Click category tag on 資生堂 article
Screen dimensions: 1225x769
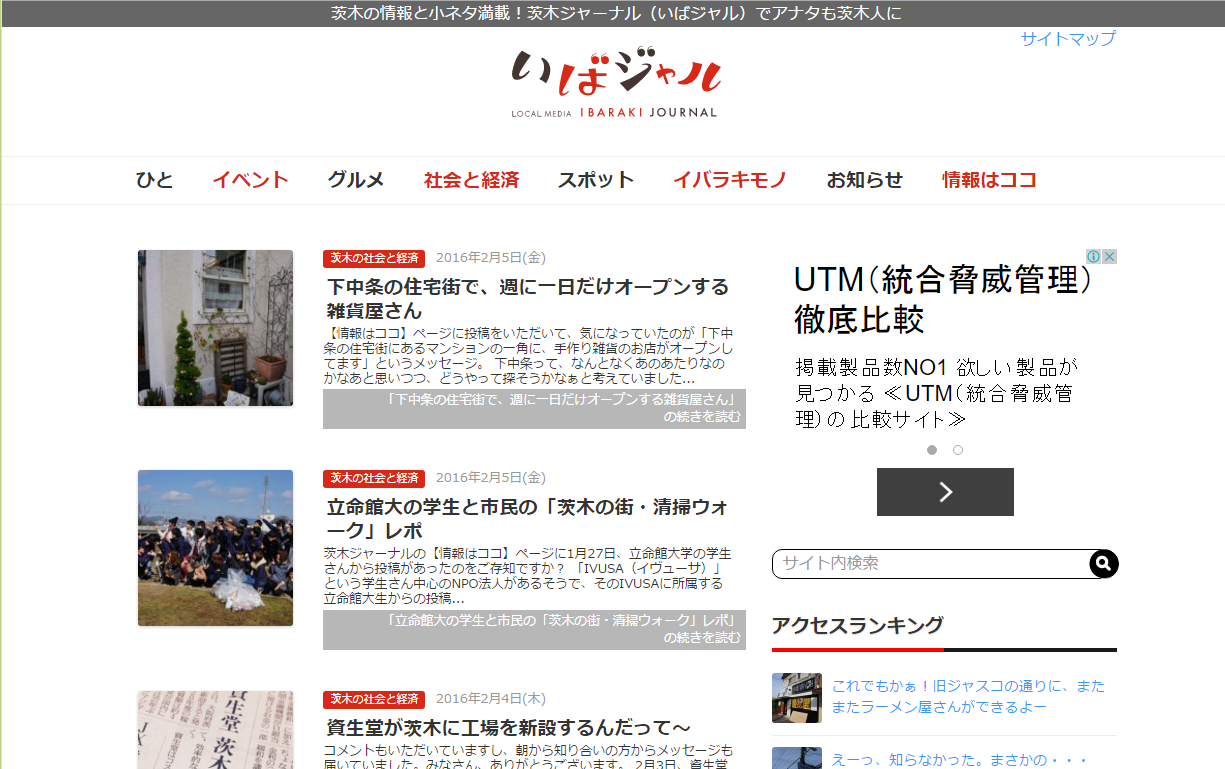point(374,699)
